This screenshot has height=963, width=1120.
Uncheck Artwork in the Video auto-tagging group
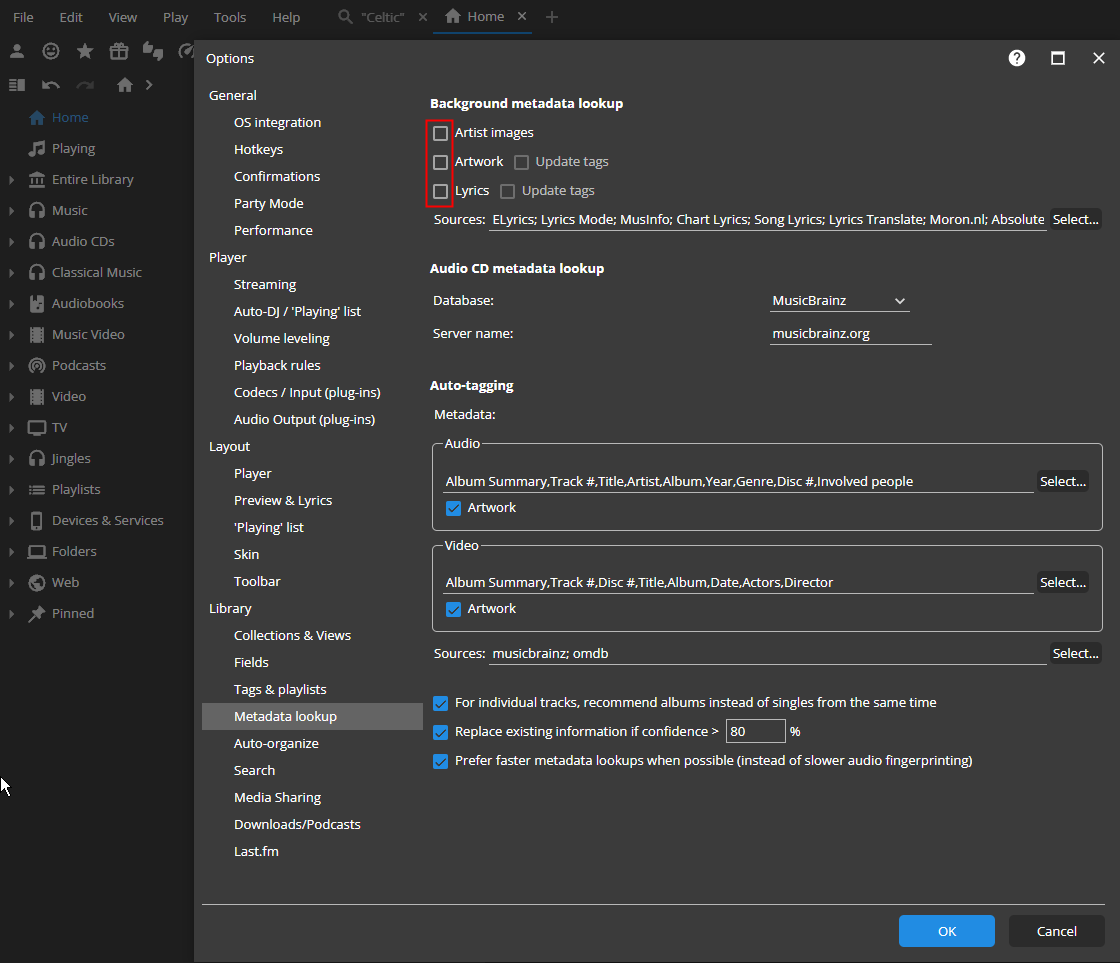tap(454, 609)
